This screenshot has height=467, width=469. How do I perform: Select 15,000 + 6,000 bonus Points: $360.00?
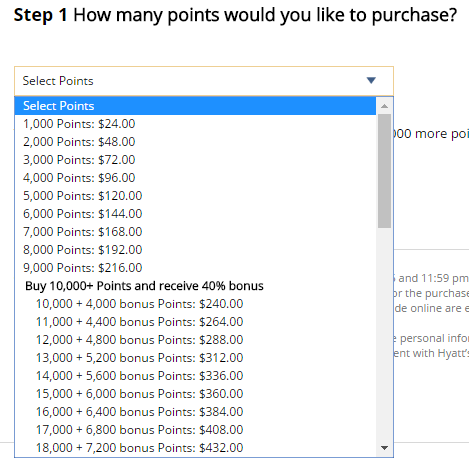click(x=195, y=394)
